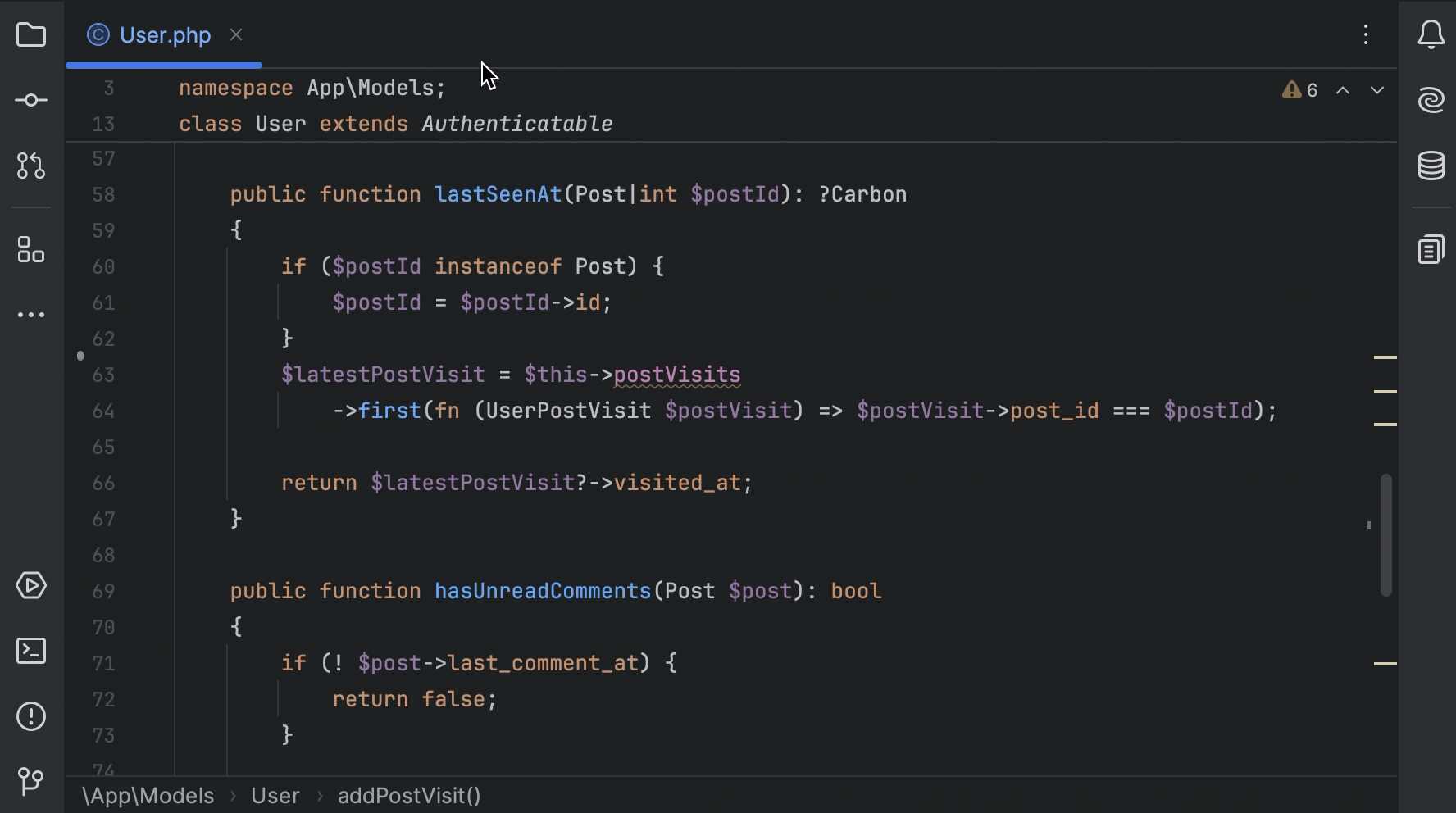1456x813 pixels.
Task: Click line number 58 in gutter
Action: [x=103, y=194]
